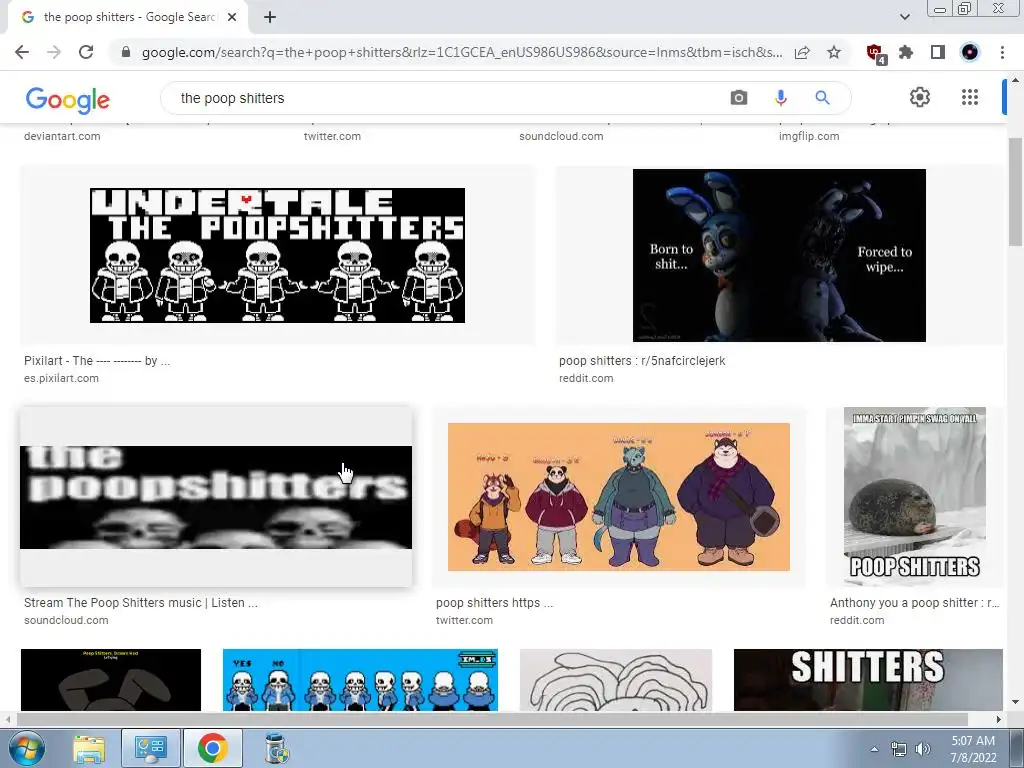Open the network tray icon

click(899, 749)
